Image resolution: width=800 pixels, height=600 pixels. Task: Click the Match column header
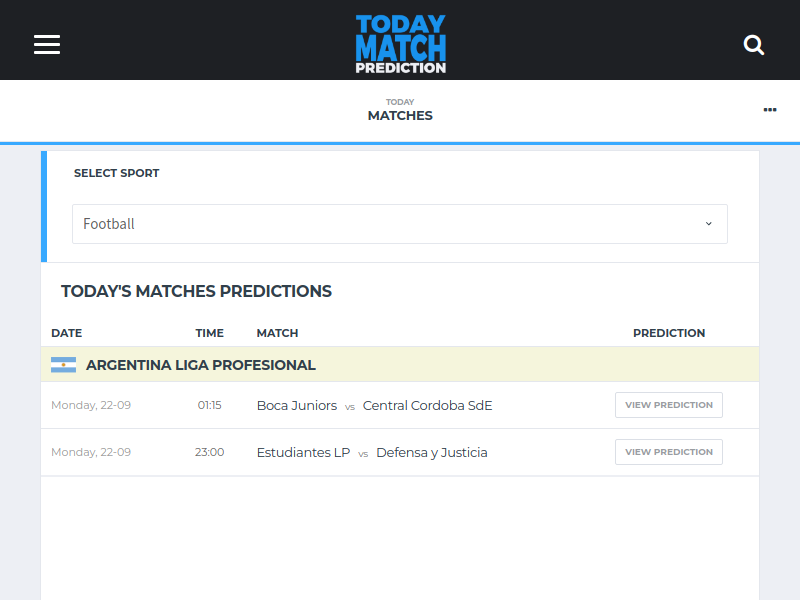tap(278, 333)
